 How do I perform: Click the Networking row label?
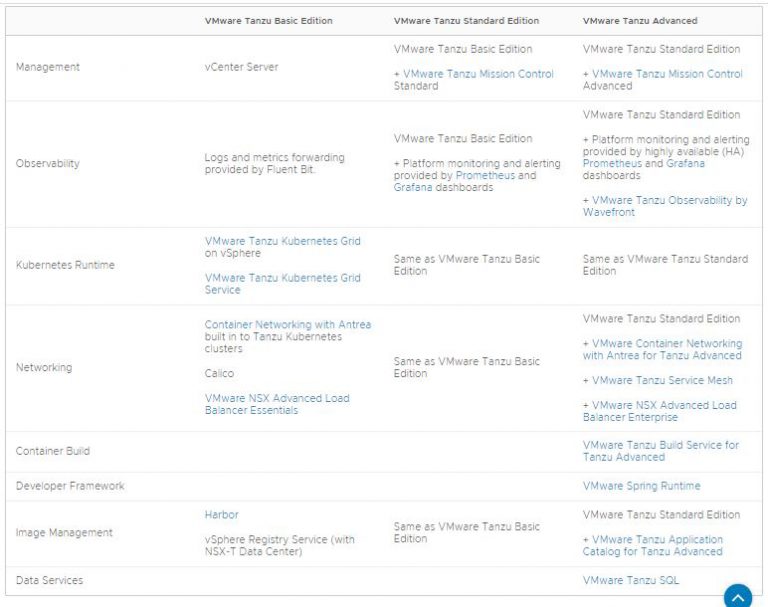click(x=44, y=367)
